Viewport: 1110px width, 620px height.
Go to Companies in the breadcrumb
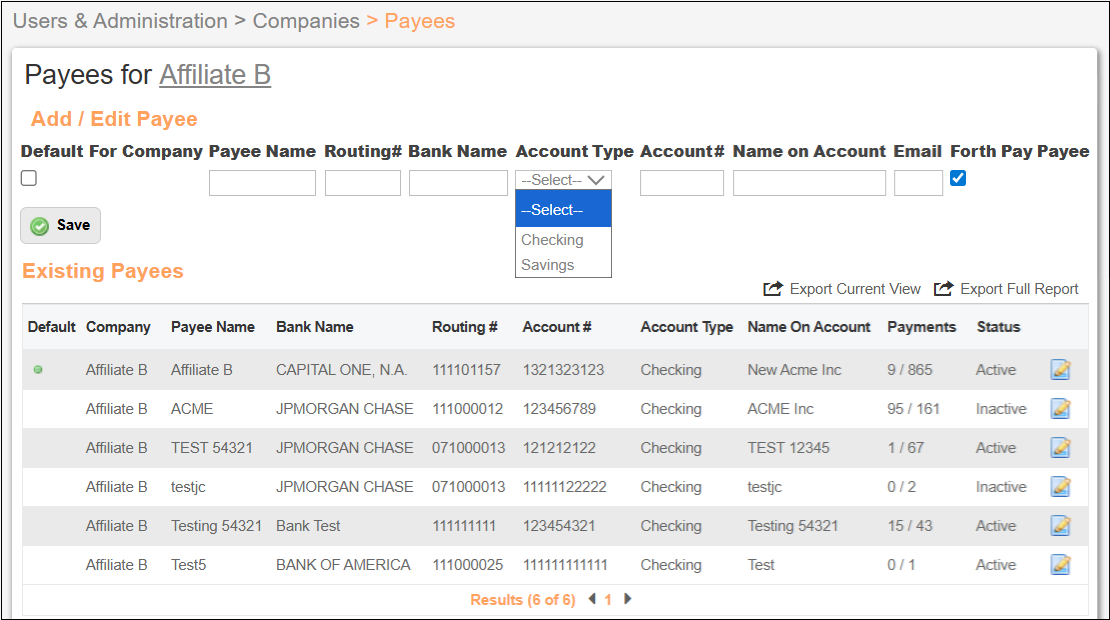(x=306, y=21)
